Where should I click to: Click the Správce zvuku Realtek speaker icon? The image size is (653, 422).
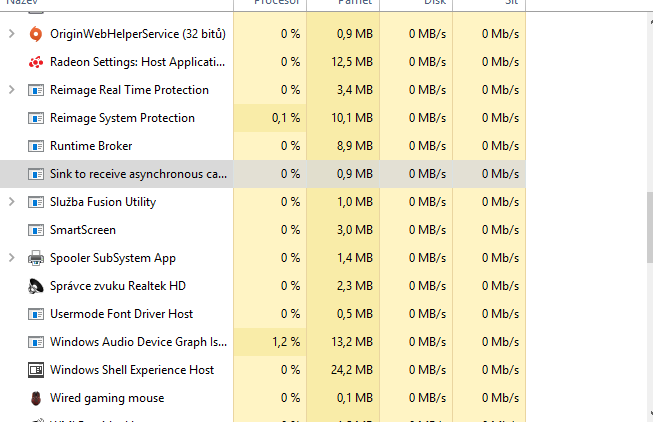[x=36, y=286]
